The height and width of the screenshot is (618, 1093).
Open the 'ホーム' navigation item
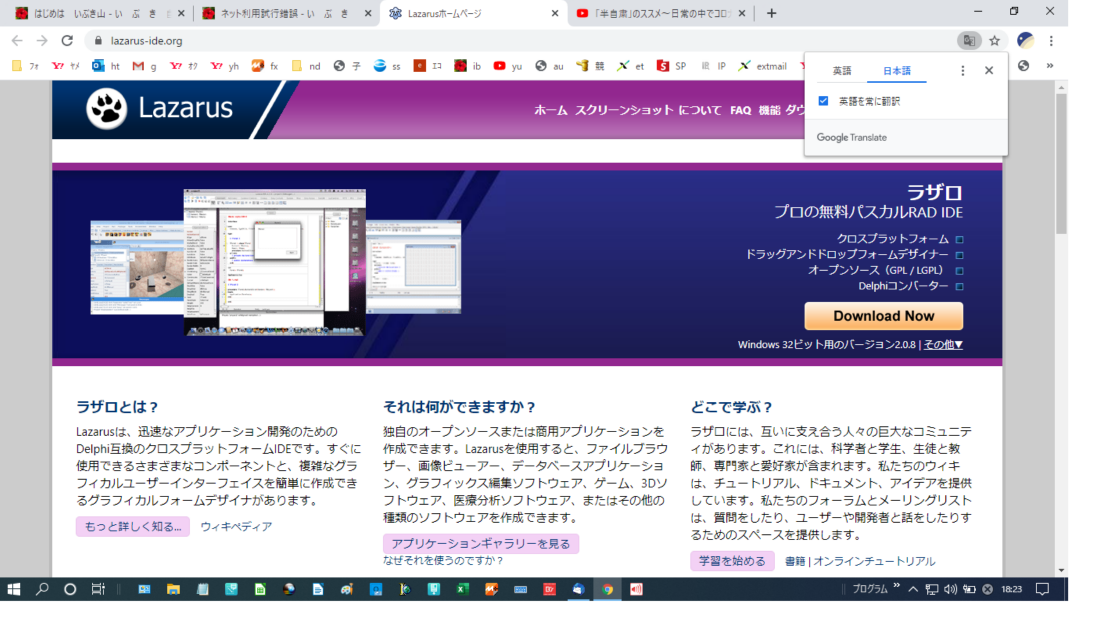tap(551, 110)
